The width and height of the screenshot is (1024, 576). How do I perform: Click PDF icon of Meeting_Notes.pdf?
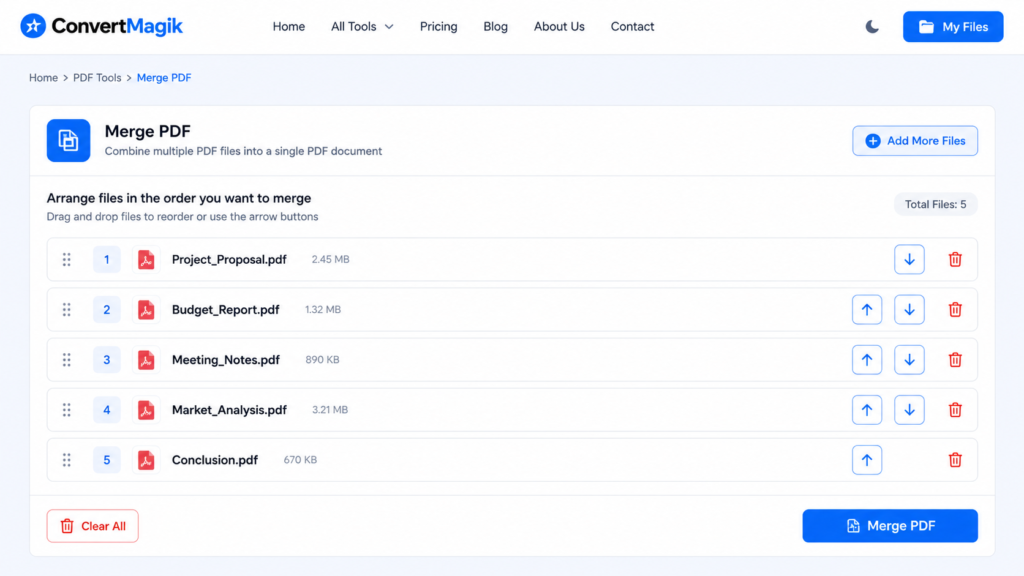[x=146, y=360]
